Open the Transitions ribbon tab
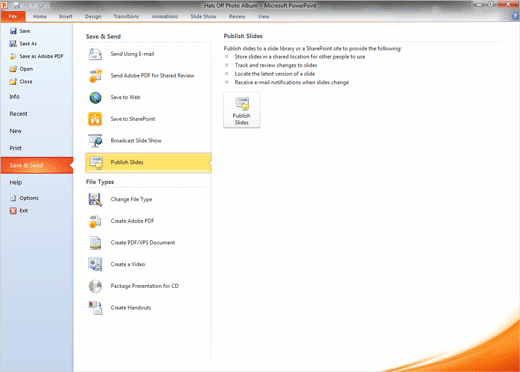520x372 pixels. [x=126, y=16]
